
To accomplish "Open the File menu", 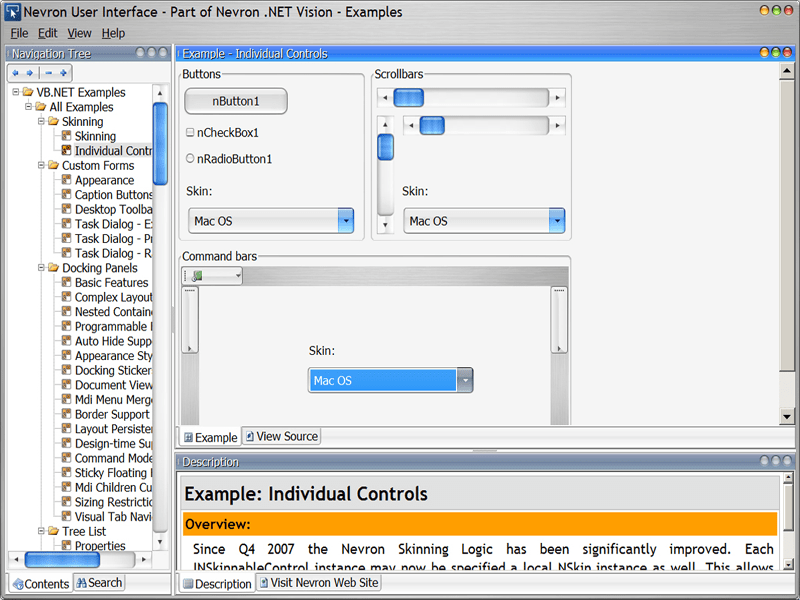I will tap(19, 33).
